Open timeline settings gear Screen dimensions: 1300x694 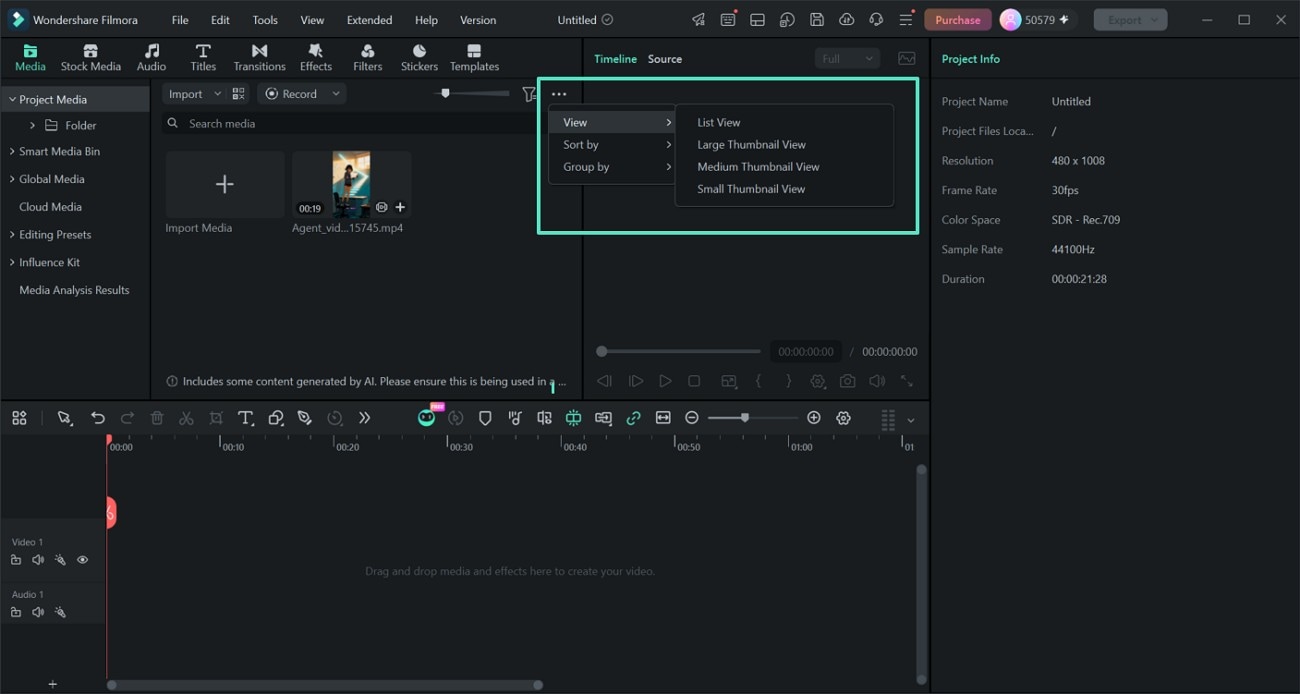[x=843, y=418]
